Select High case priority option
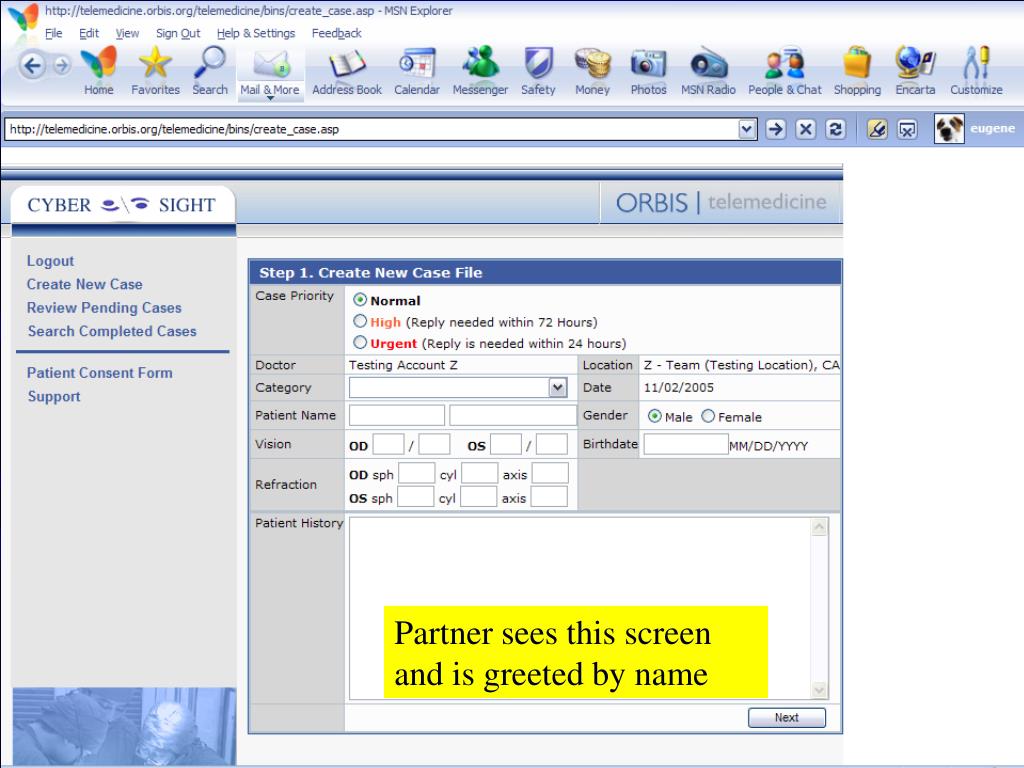The image size is (1024, 768). [361, 322]
